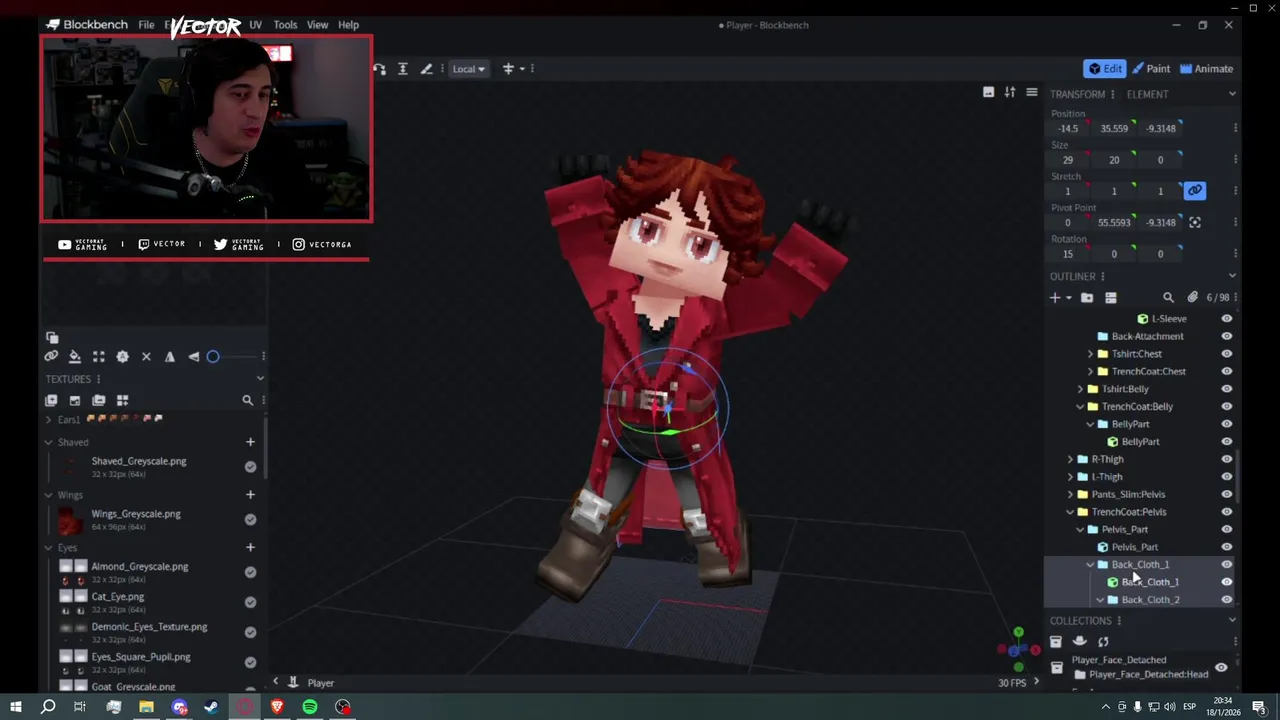
Task: Click the chain link icon in left toolbar
Action: click(51, 356)
